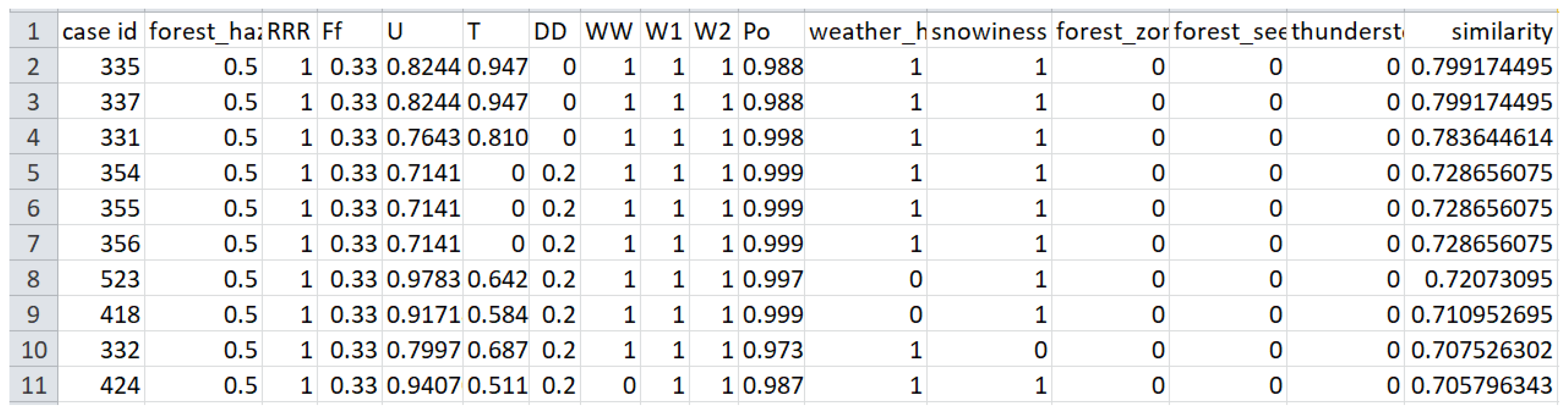This screenshot has height=414, width=1568.
Task: Click similarity value 0.705796343
Action: [x=1481, y=385]
